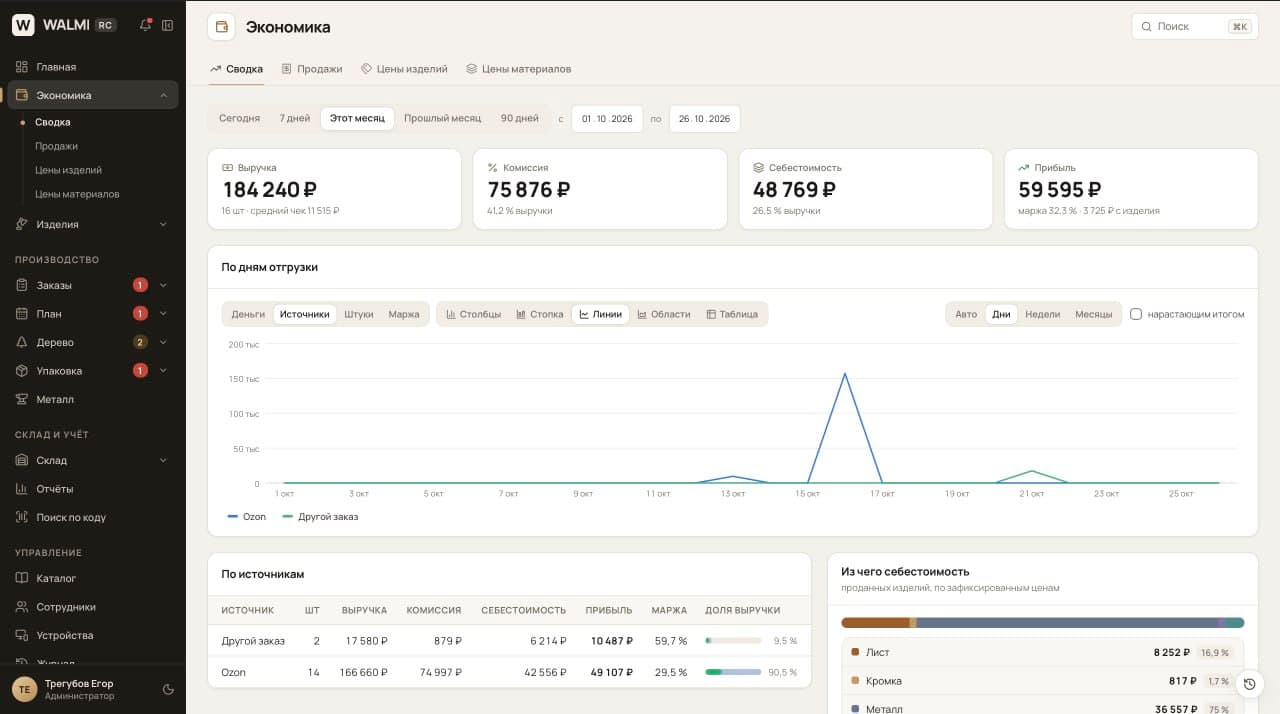Switch chart to Стопка view
1280x714 pixels.
point(540,314)
